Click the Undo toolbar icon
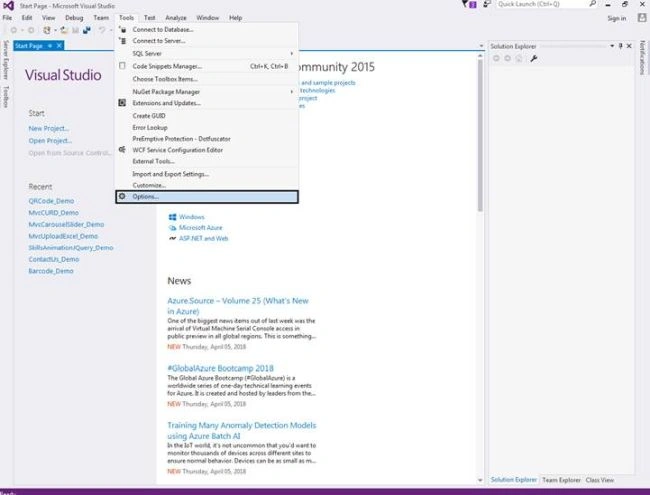The width and height of the screenshot is (650, 495). tap(102, 30)
